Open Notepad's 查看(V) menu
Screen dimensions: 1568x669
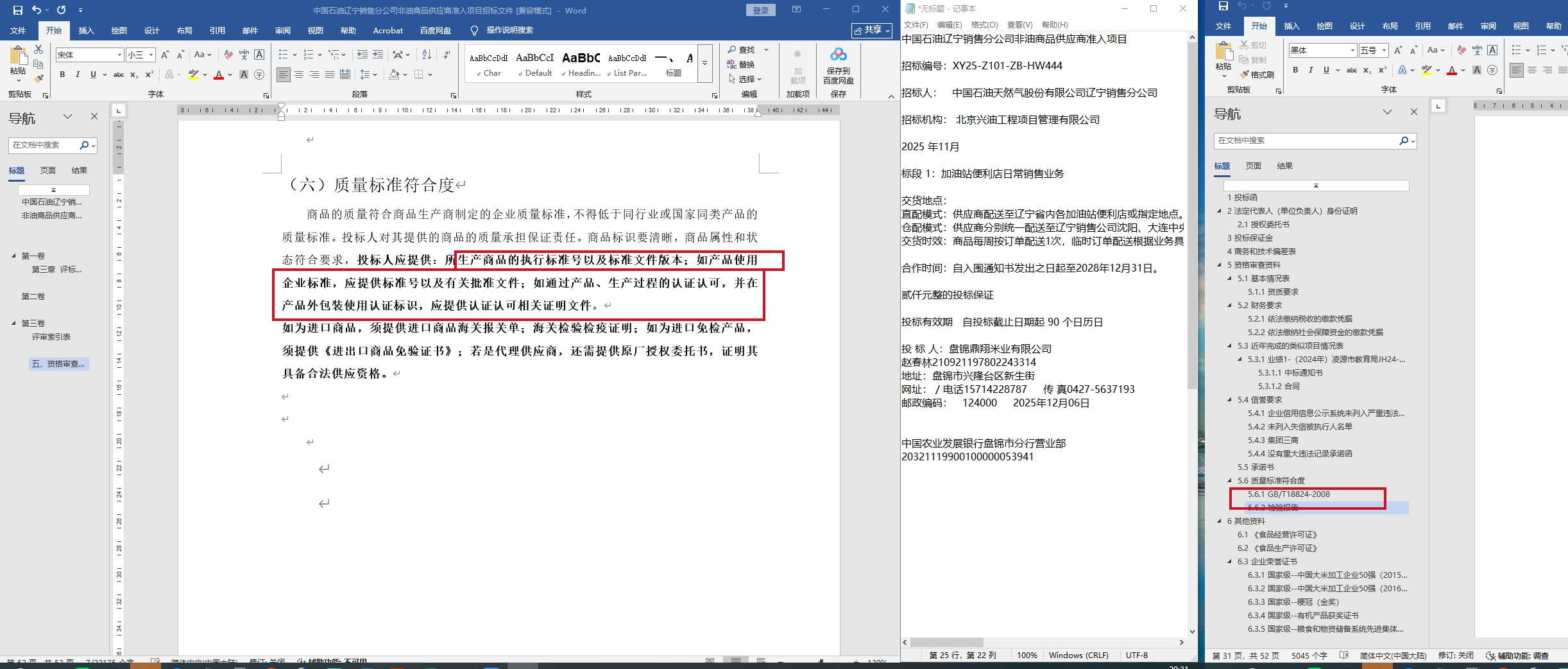[x=1019, y=24]
